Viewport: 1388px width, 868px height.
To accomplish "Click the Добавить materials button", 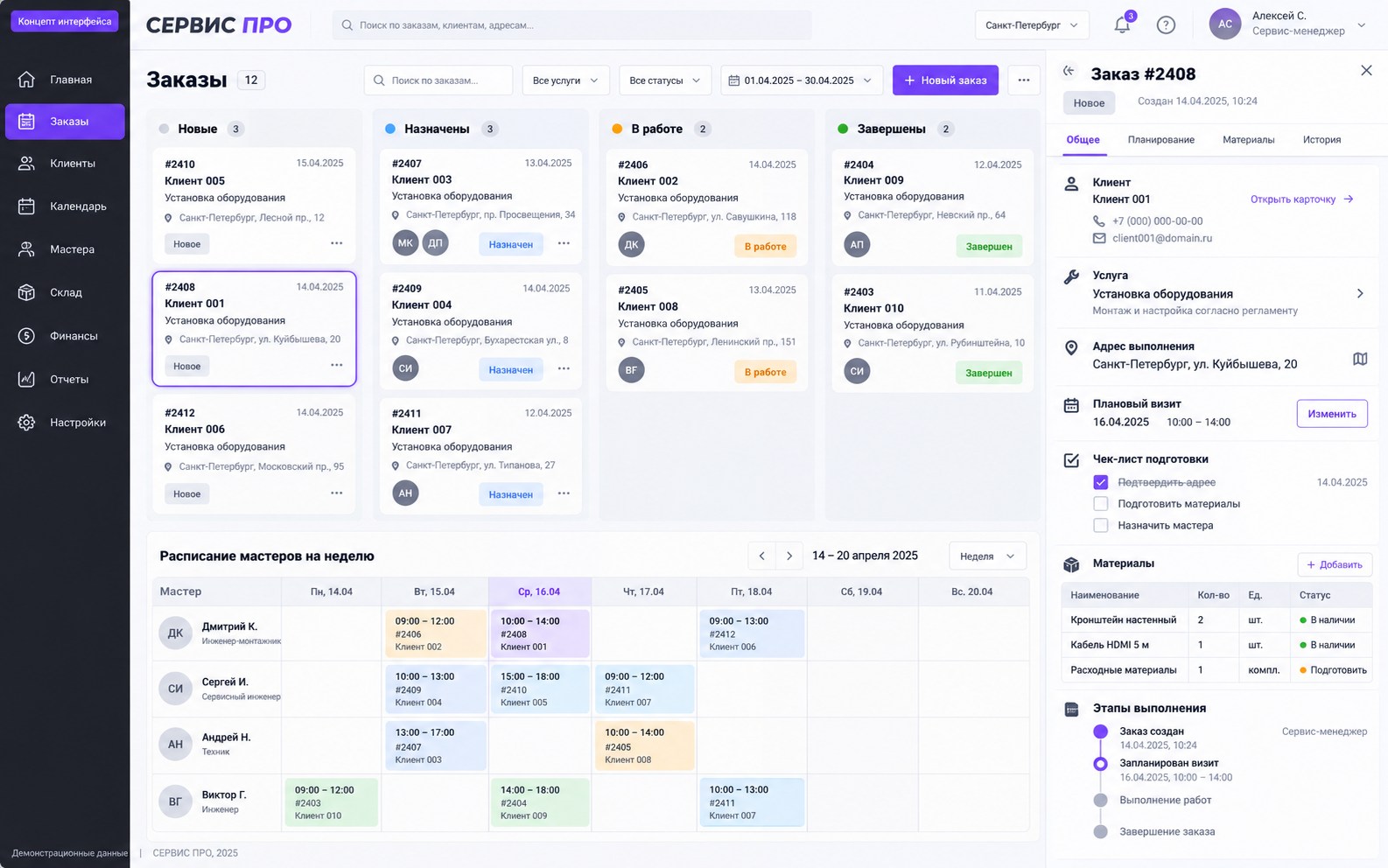I will 1335,564.
